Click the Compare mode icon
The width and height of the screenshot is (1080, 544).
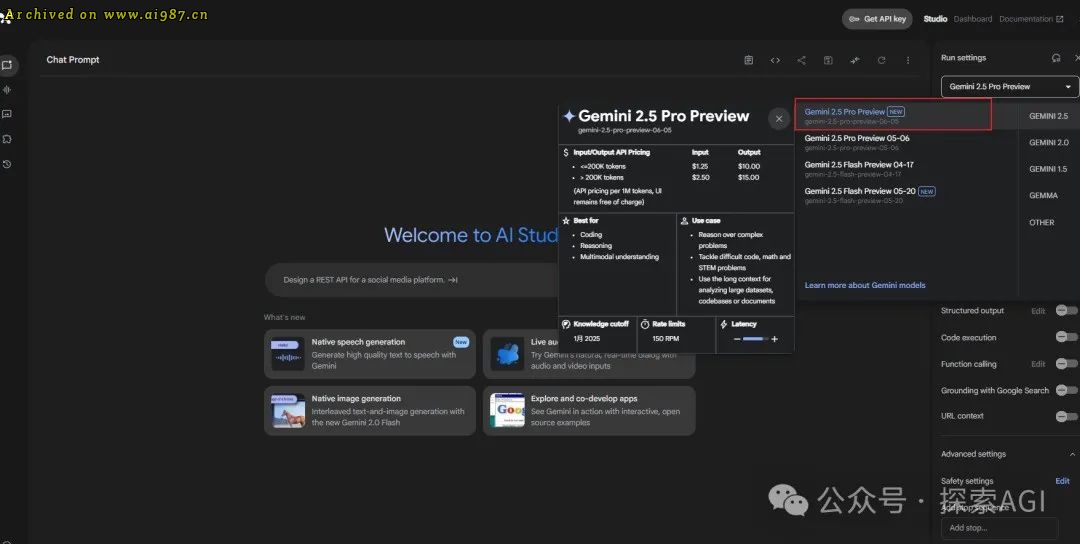click(855, 61)
